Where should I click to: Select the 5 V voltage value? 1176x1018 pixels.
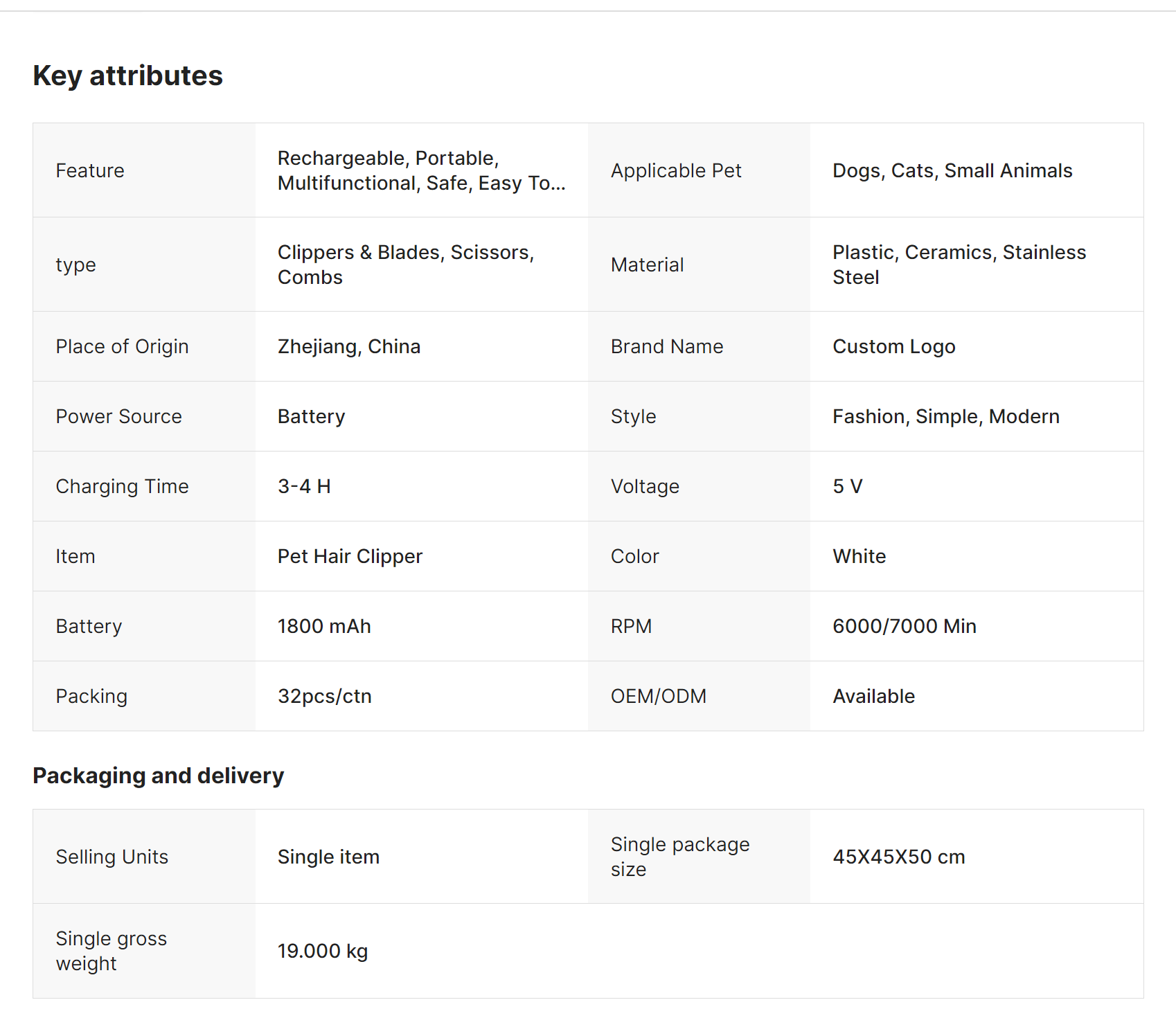click(x=847, y=486)
